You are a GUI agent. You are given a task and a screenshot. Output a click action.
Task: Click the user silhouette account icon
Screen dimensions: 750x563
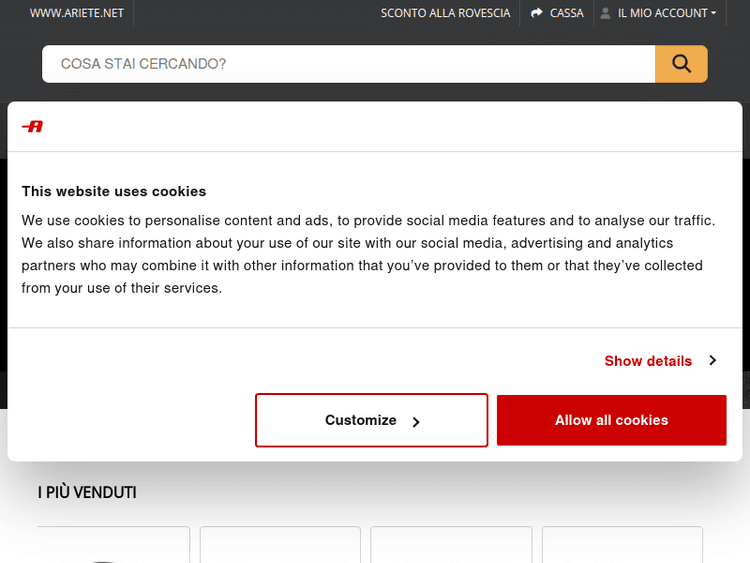coord(605,13)
